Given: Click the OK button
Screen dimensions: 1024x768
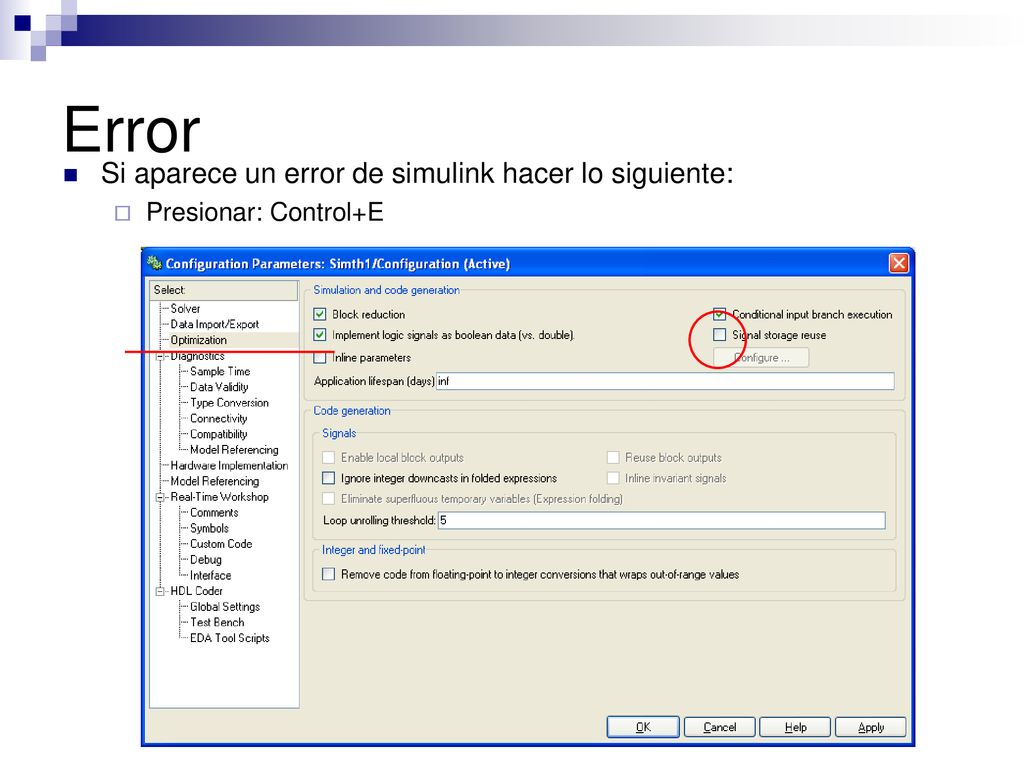Looking at the screenshot, I should (x=643, y=727).
